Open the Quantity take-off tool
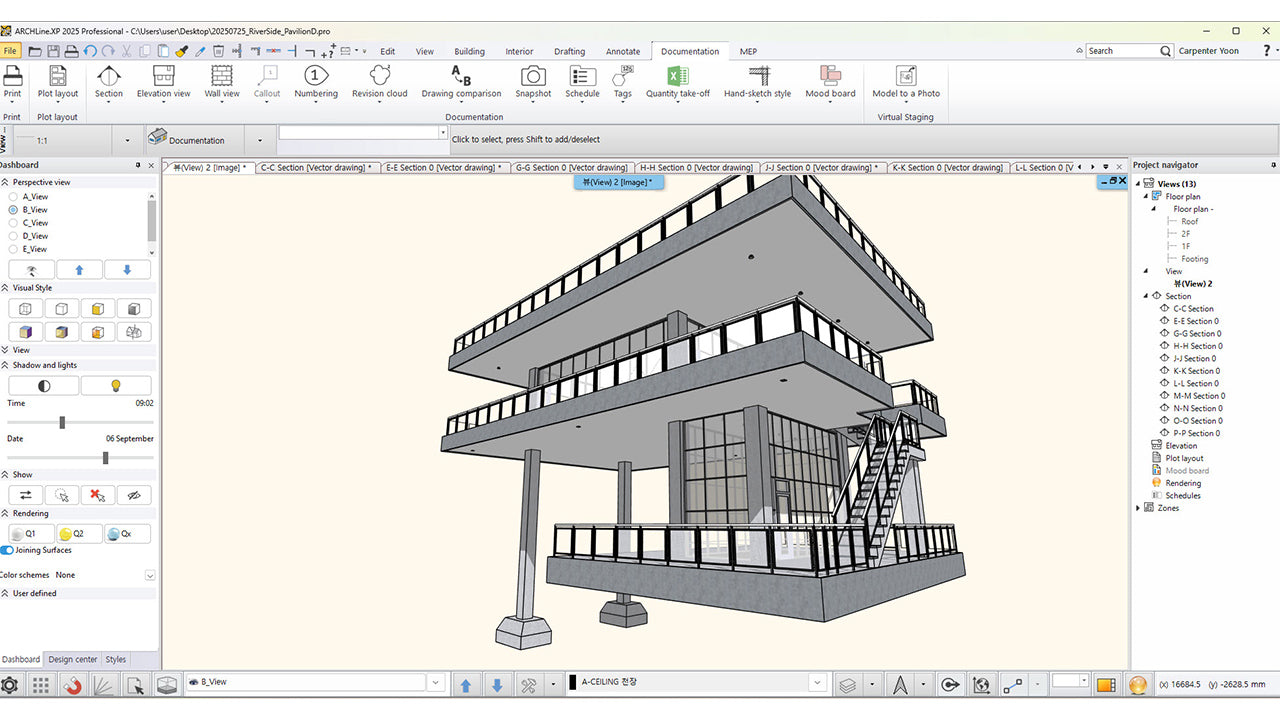Viewport: 1280px width, 720px height. click(x=677, y=80)
